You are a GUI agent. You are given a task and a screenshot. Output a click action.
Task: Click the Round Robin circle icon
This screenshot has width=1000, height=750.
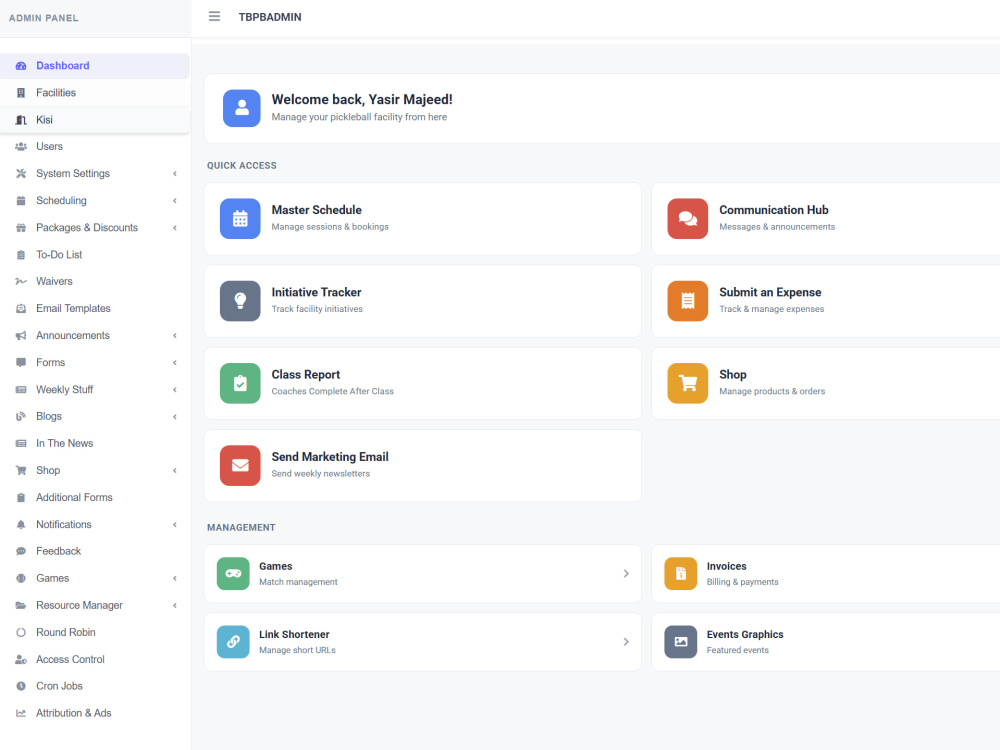point(21,633)
